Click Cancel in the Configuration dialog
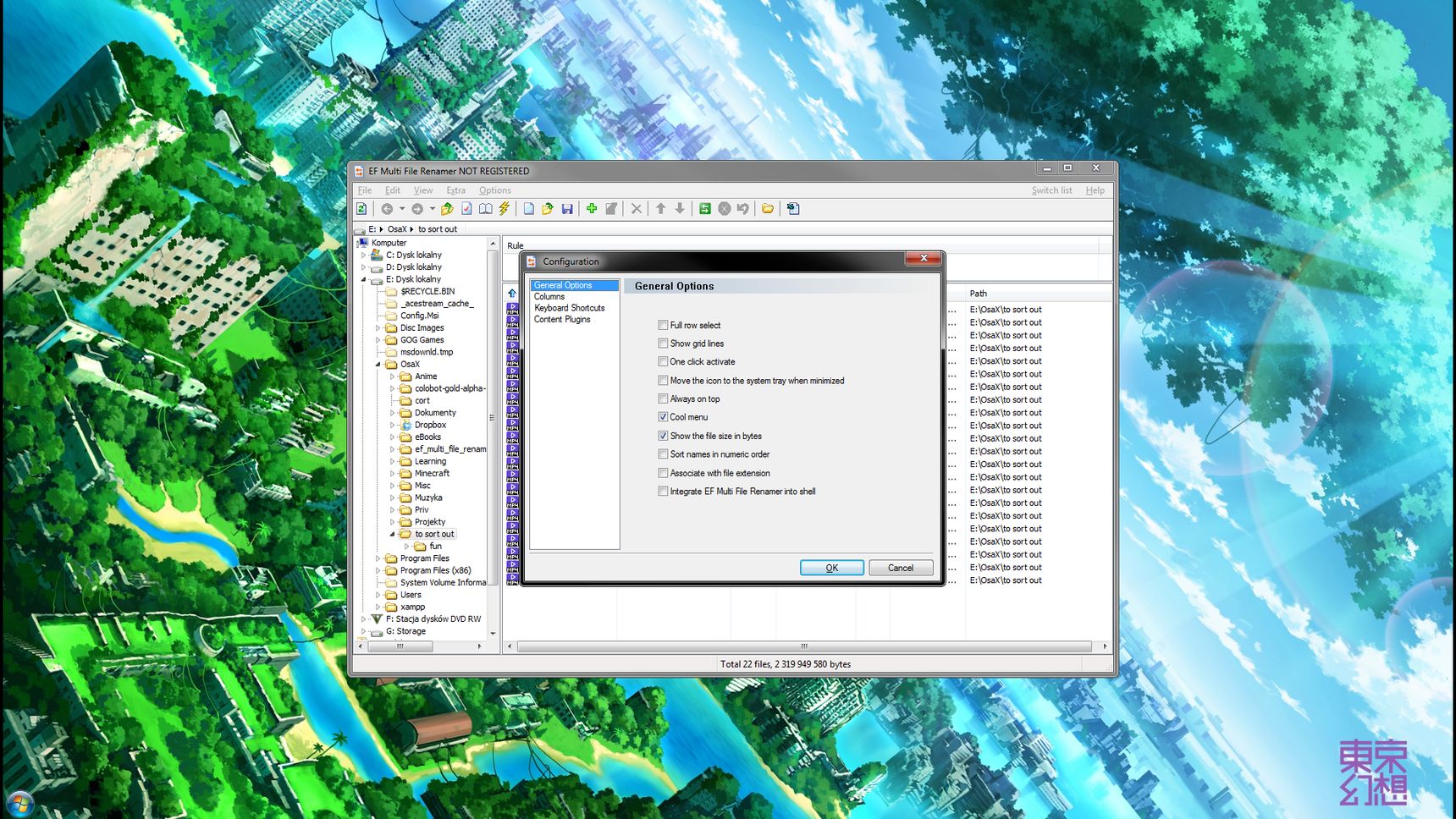Screen dimensions: 1456x819 [x=901, y=568]
